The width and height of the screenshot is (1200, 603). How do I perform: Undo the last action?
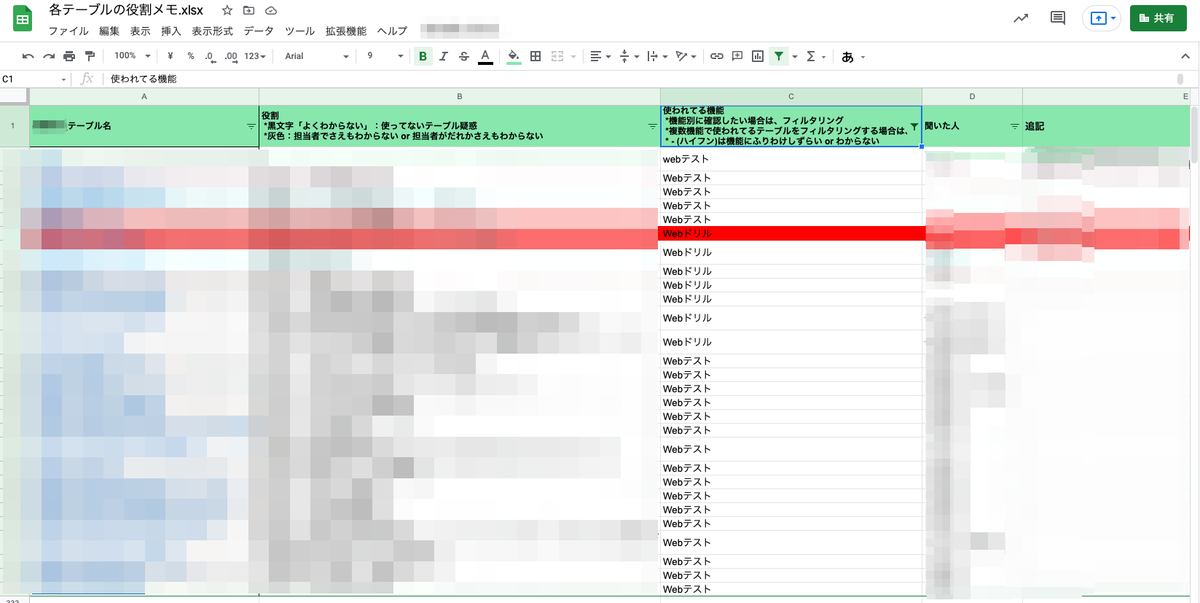[28, 57]
